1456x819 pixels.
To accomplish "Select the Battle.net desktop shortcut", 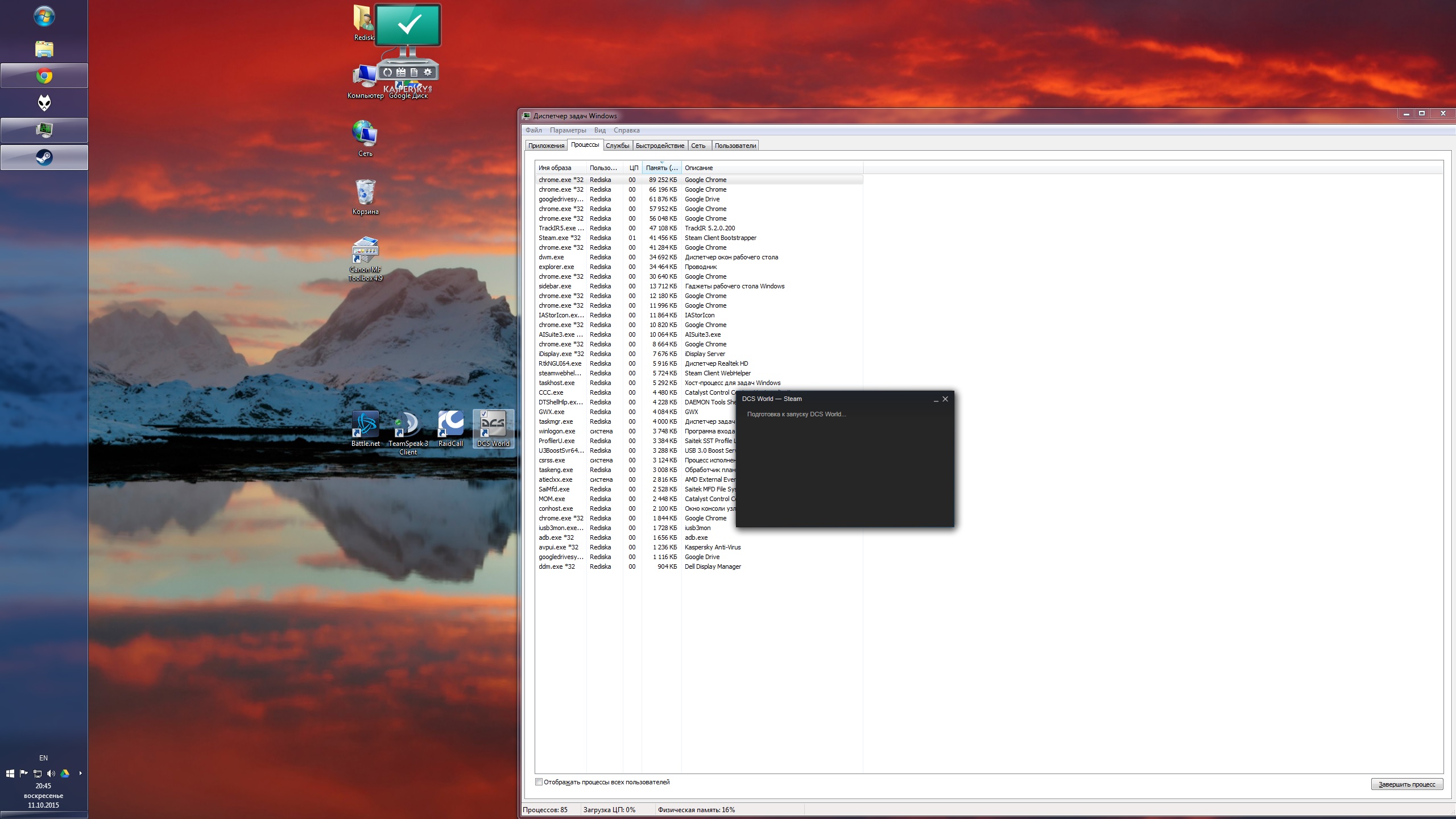I will tap(365, 429).
